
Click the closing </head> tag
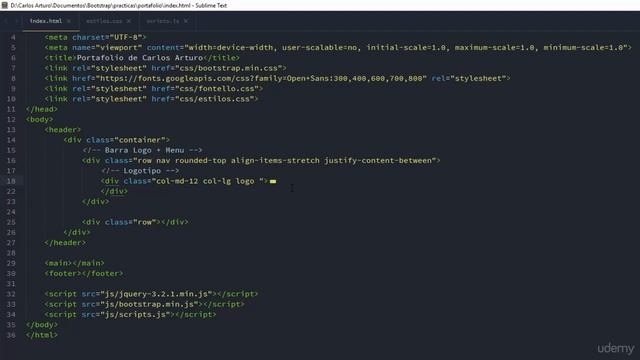42,109
